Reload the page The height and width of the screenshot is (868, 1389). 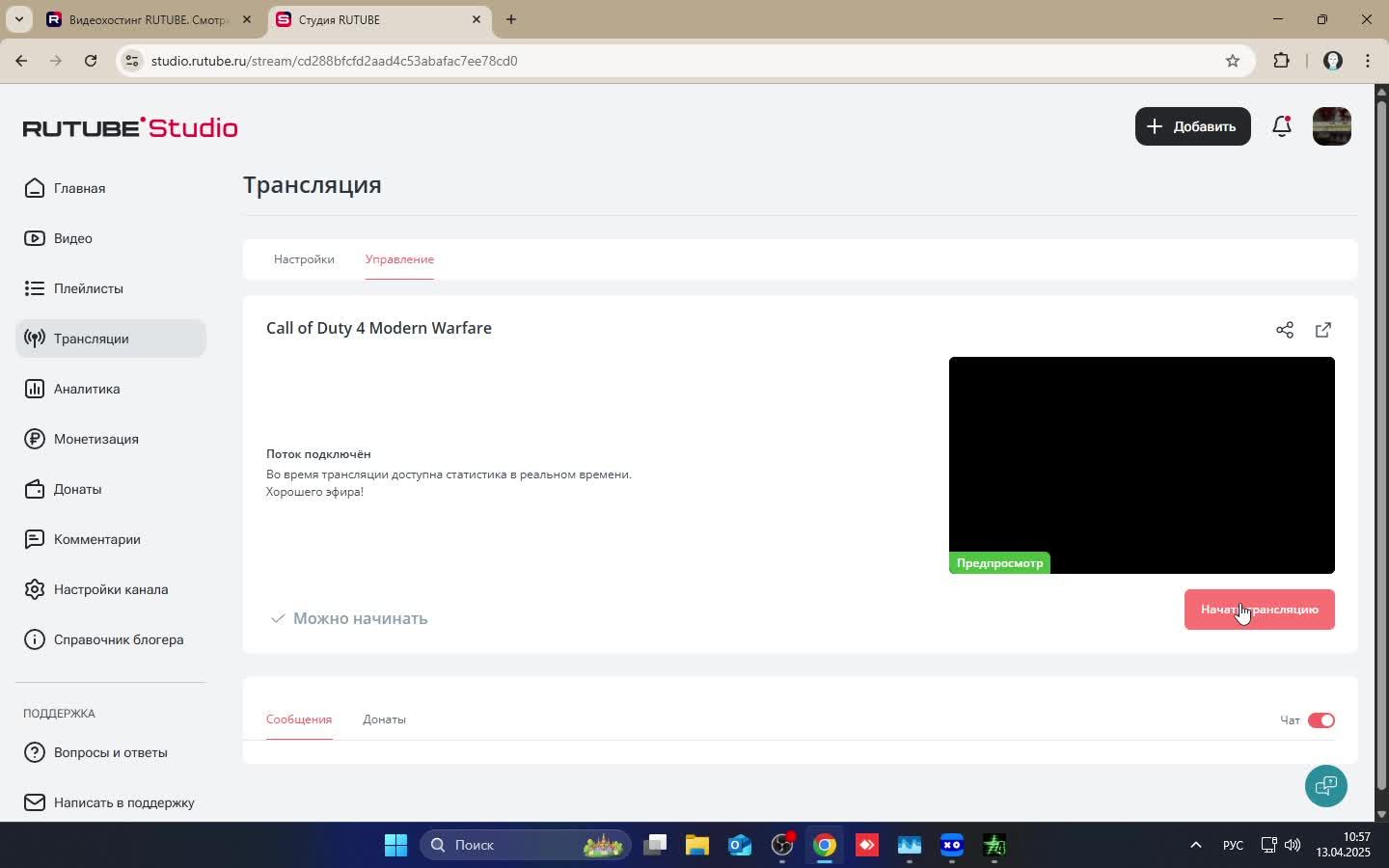(91, 61)
